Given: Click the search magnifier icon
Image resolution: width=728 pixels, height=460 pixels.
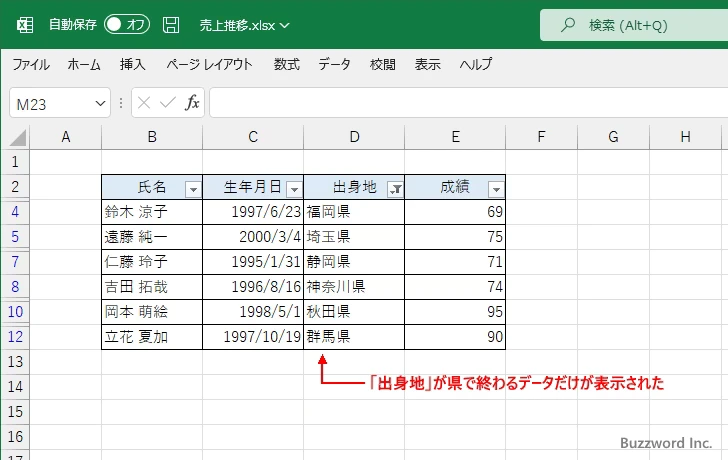Looking at the screenshot, I should tap(567, 25).
